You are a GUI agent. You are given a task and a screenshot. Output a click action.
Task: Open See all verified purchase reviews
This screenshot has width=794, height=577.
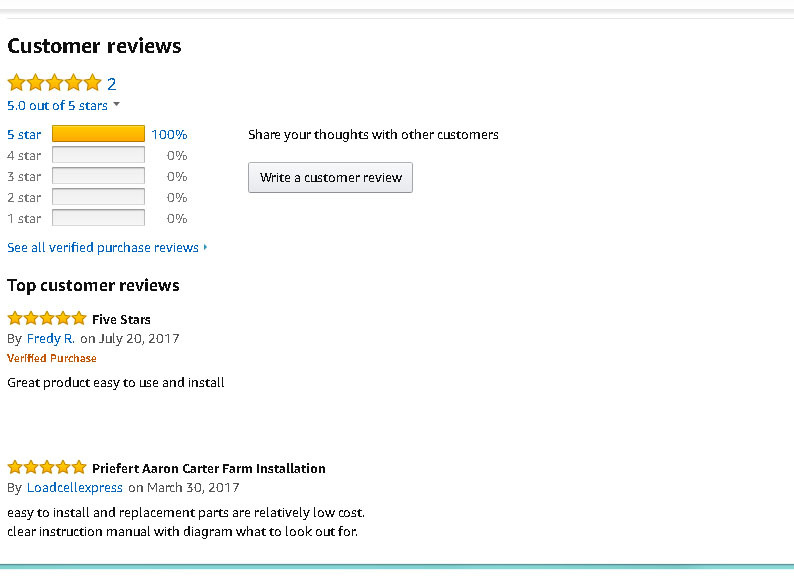[103, 247]
